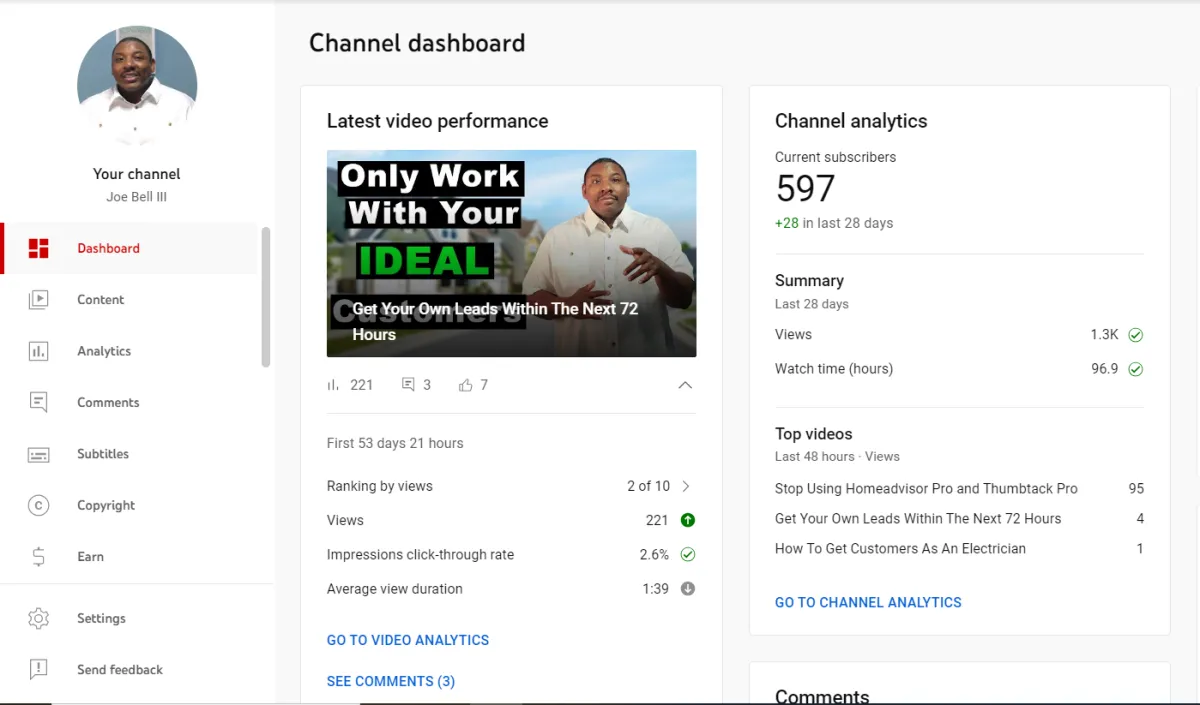Click SEE COMMENTS (3) link
This screenshot has width=1200, height=705.
click(x=391, y=681)
